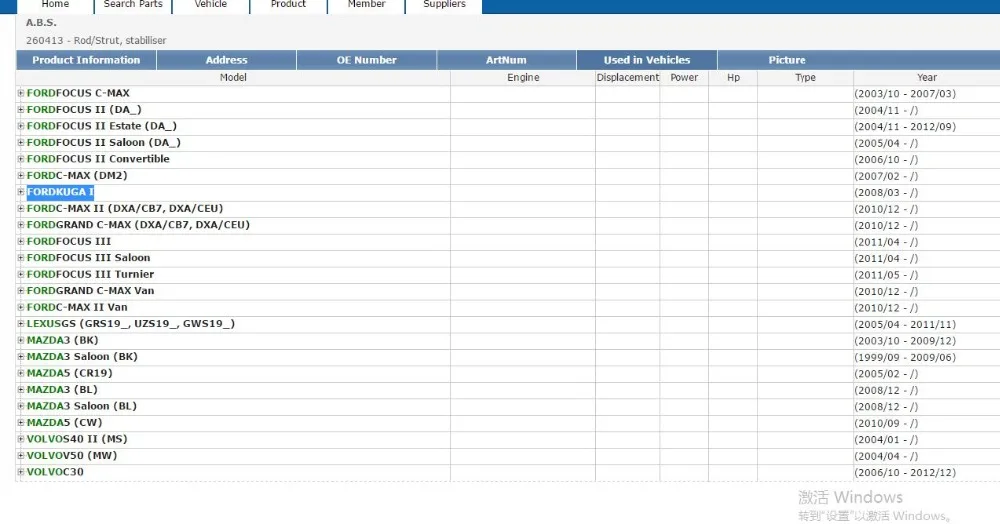The height and width of the screenshot is (524, 1000).
Task: Switch to the ArtNum tab
Action: pyautogui.click(x=506, y=60)
